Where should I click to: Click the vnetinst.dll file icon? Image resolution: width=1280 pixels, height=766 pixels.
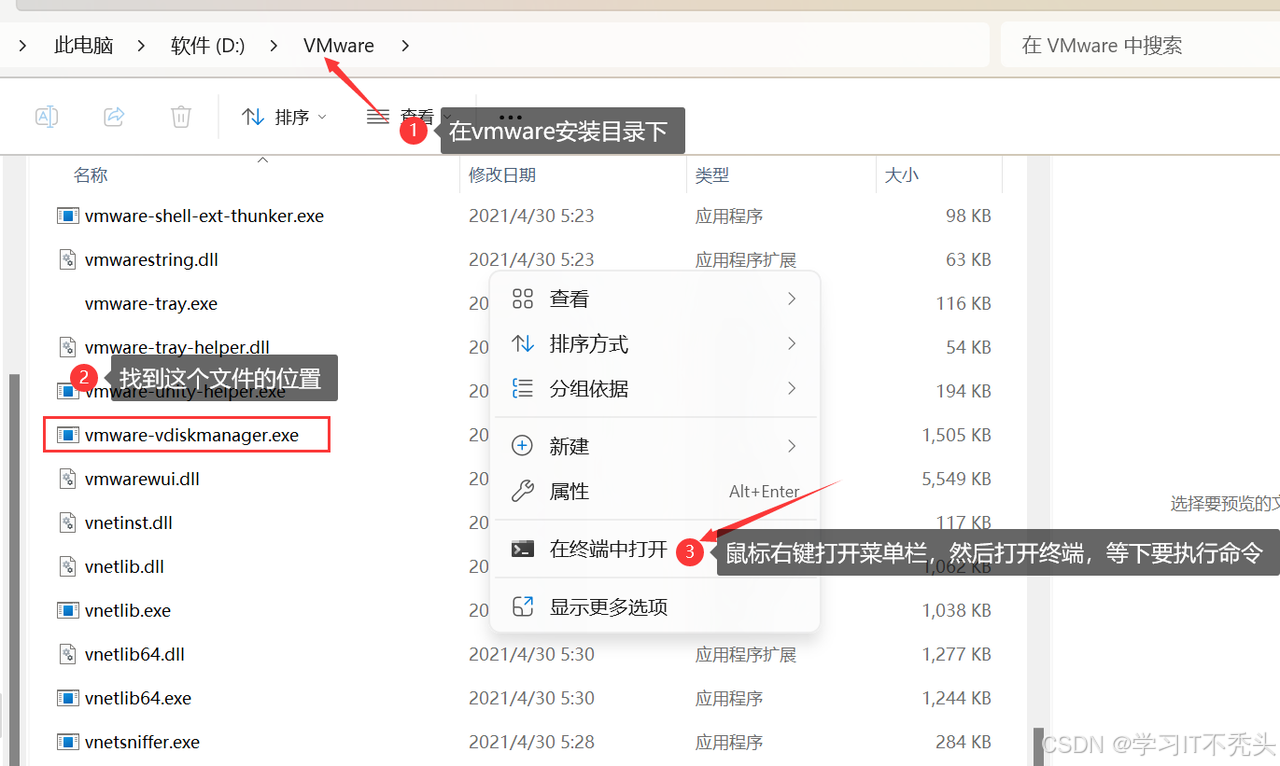coord(68,522)
